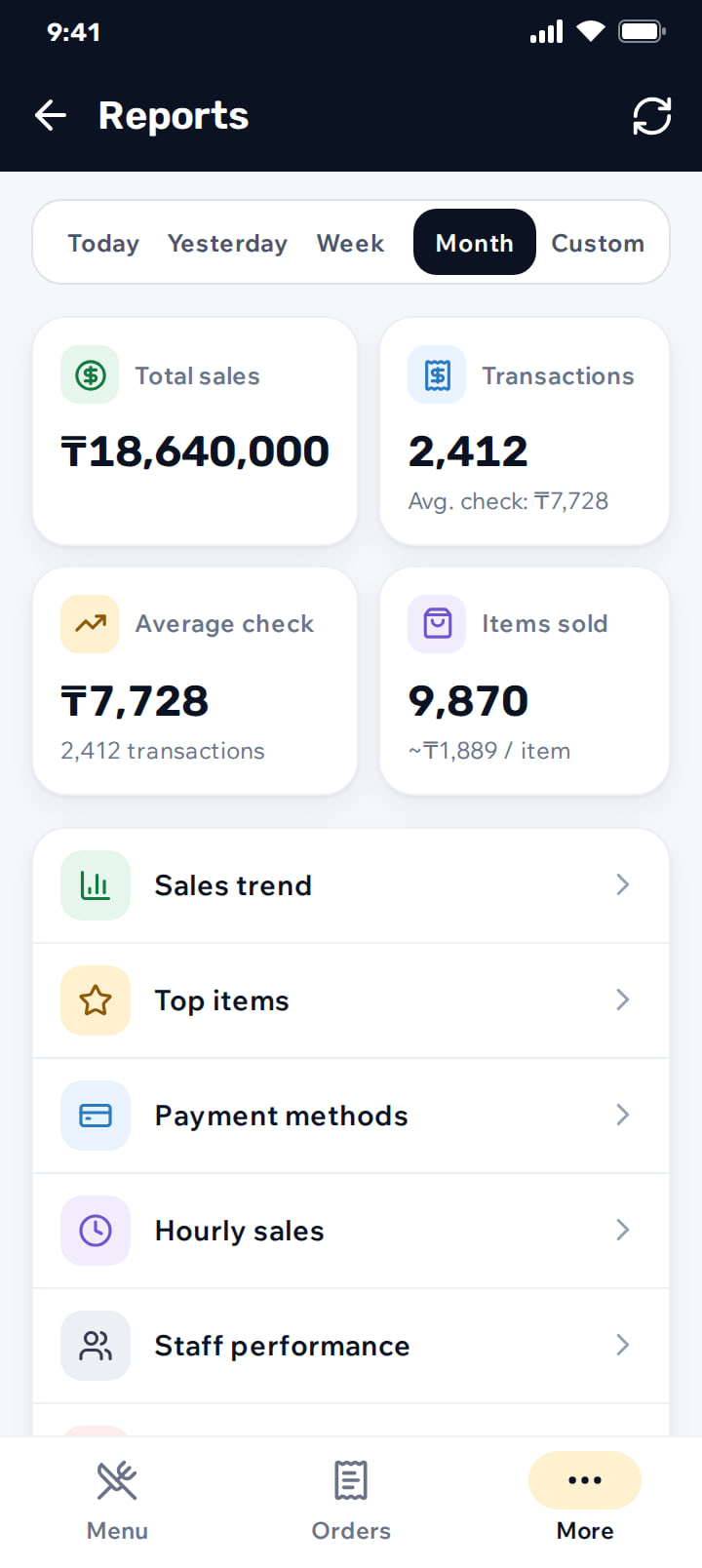This screenshot has height=1568, width=702.
Task: Refresh the reports data
Action: [x=652, y=116]
